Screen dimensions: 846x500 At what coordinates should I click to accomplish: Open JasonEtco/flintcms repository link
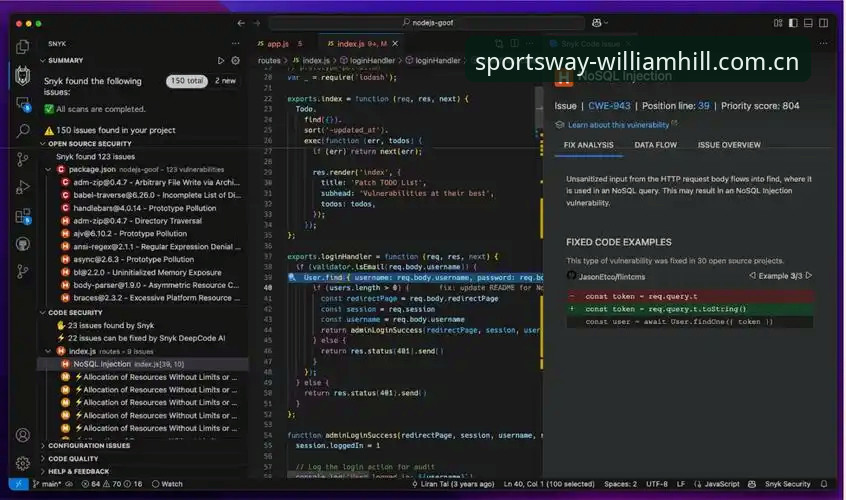(612, 277)
